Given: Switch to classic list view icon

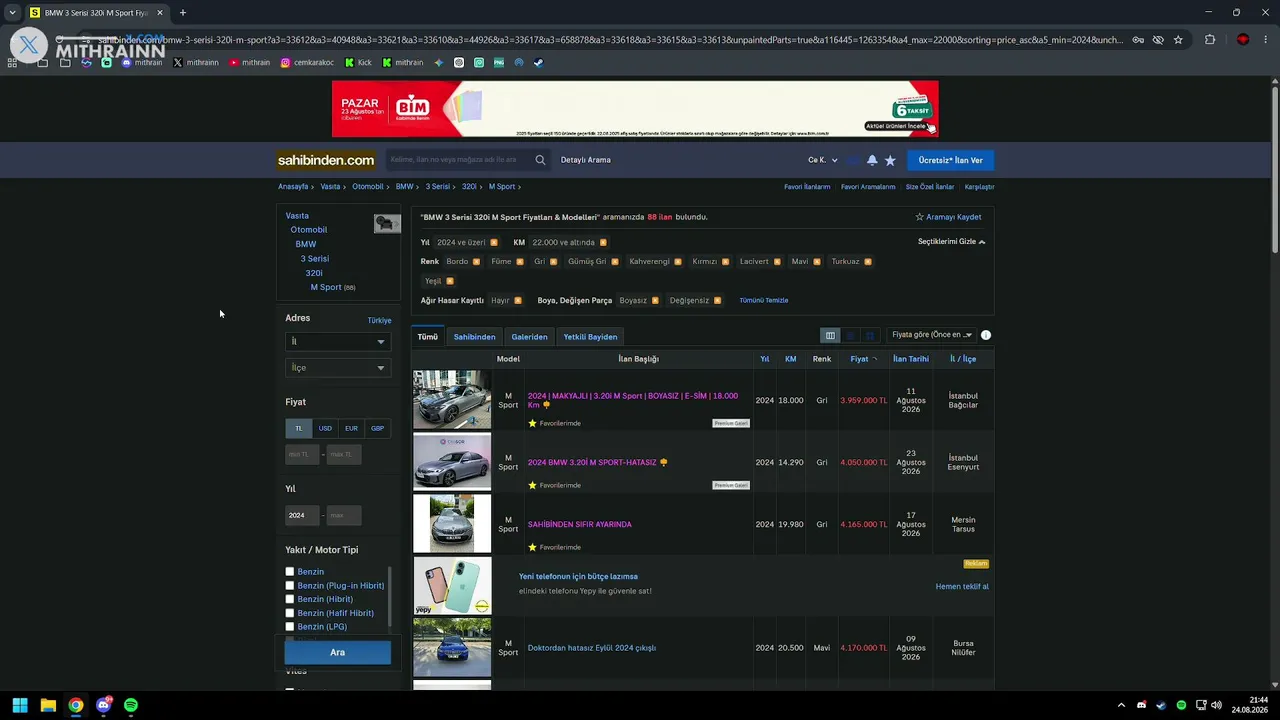Looking at the screenshot, I should 830,336.
